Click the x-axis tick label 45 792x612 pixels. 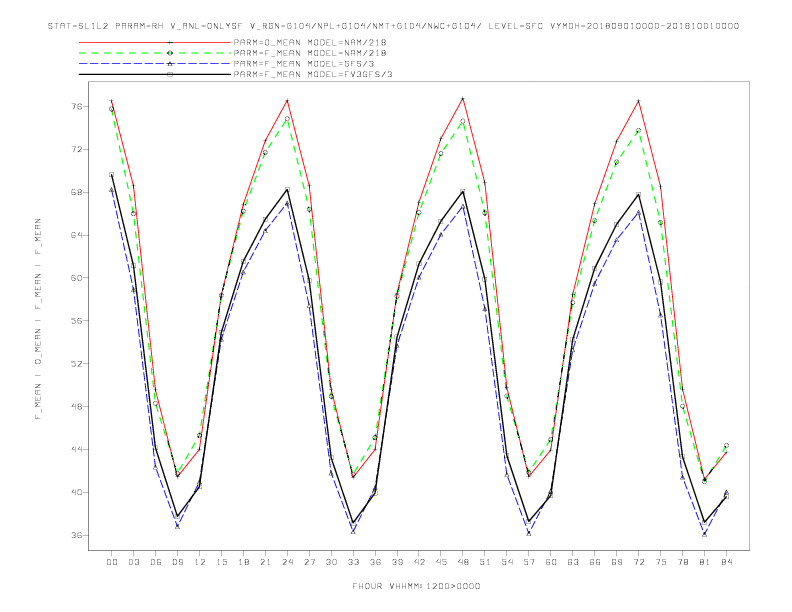tap(441, 562)
